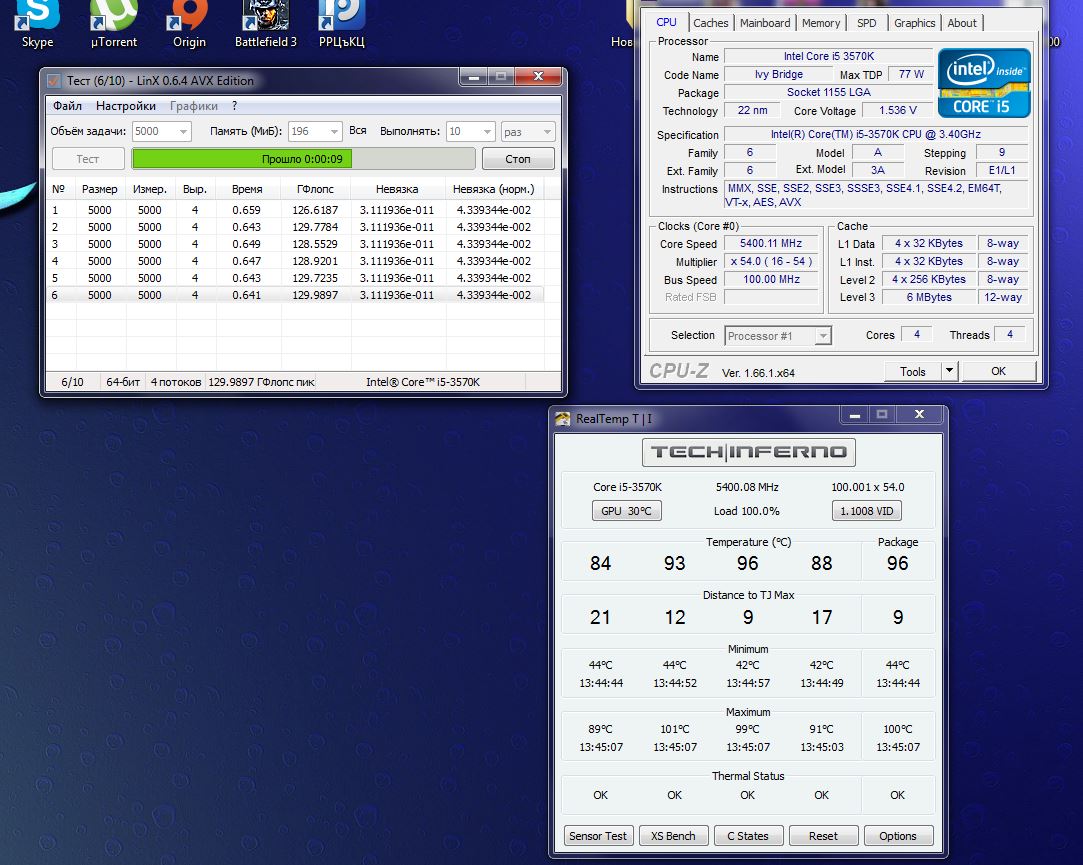Open the Настройки menu in LinX
Viewport: 1083px width, 865px height.
tap(126, 106)
